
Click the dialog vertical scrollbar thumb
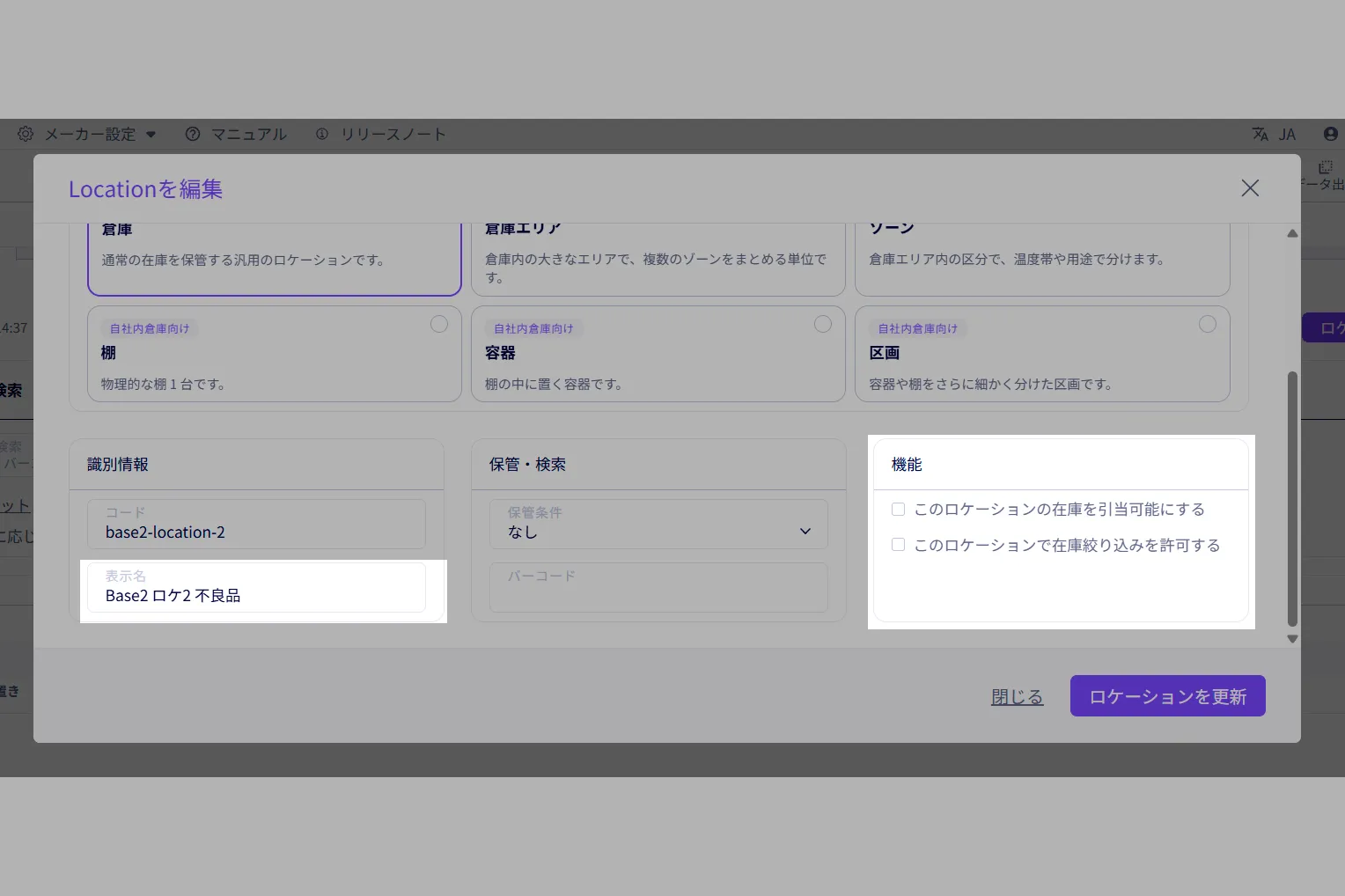tap(1292, 499)
